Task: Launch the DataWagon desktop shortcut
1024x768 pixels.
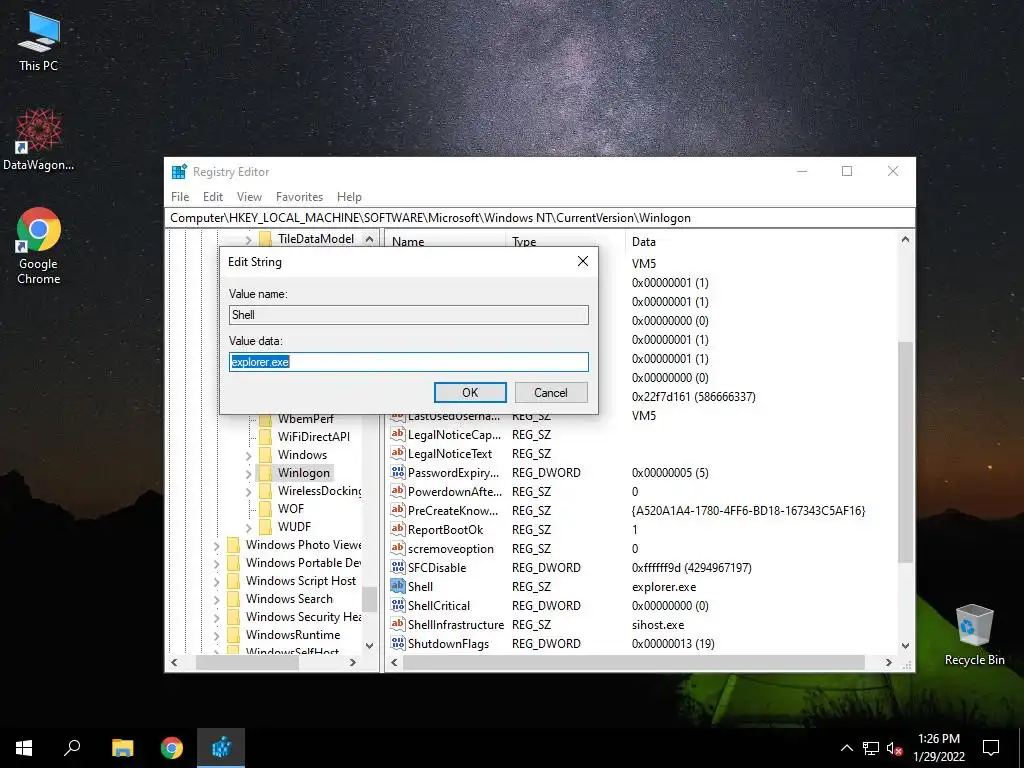Action: coord(39,140)
